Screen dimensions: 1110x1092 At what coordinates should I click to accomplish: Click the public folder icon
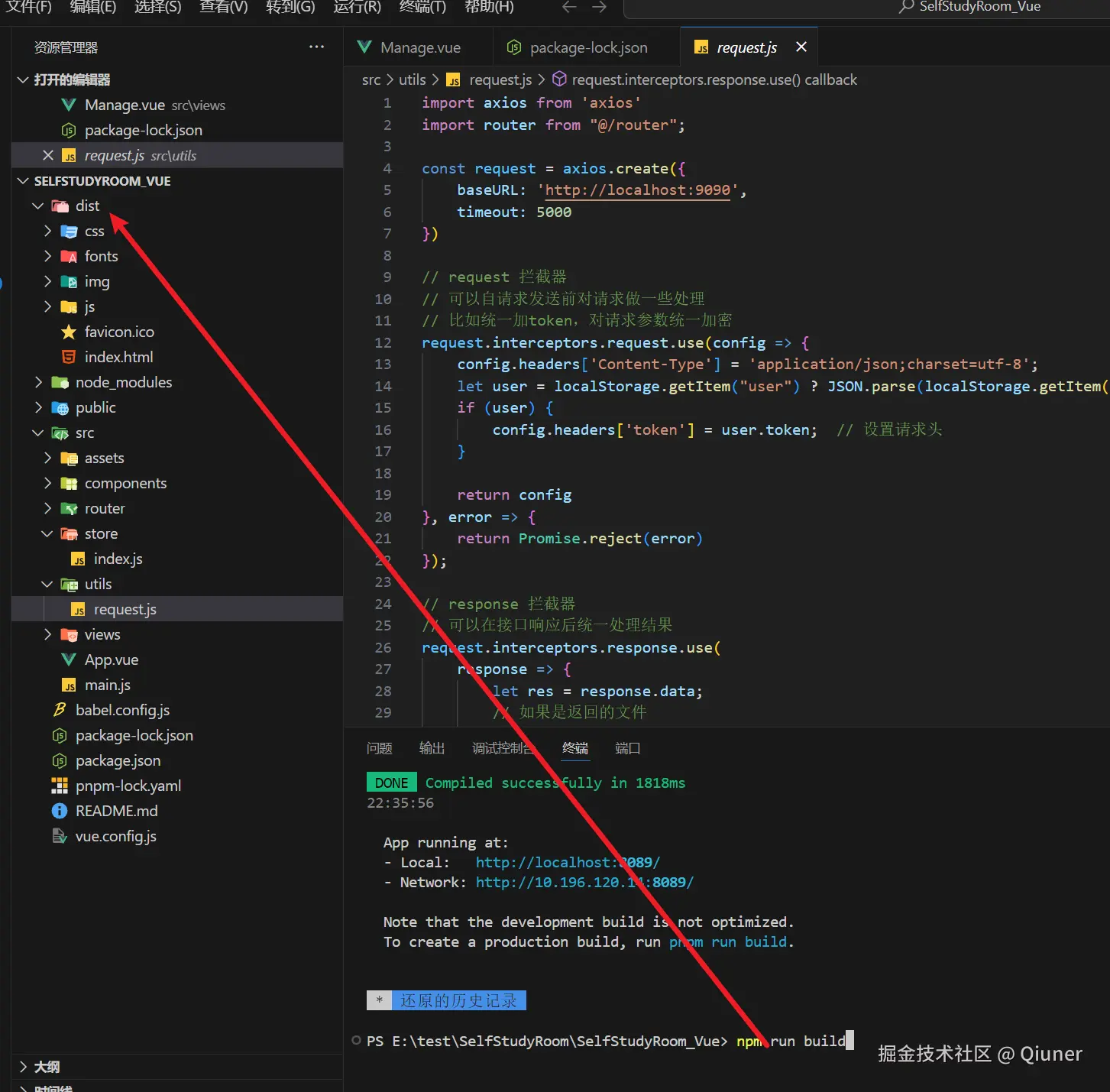click(60, 407)
